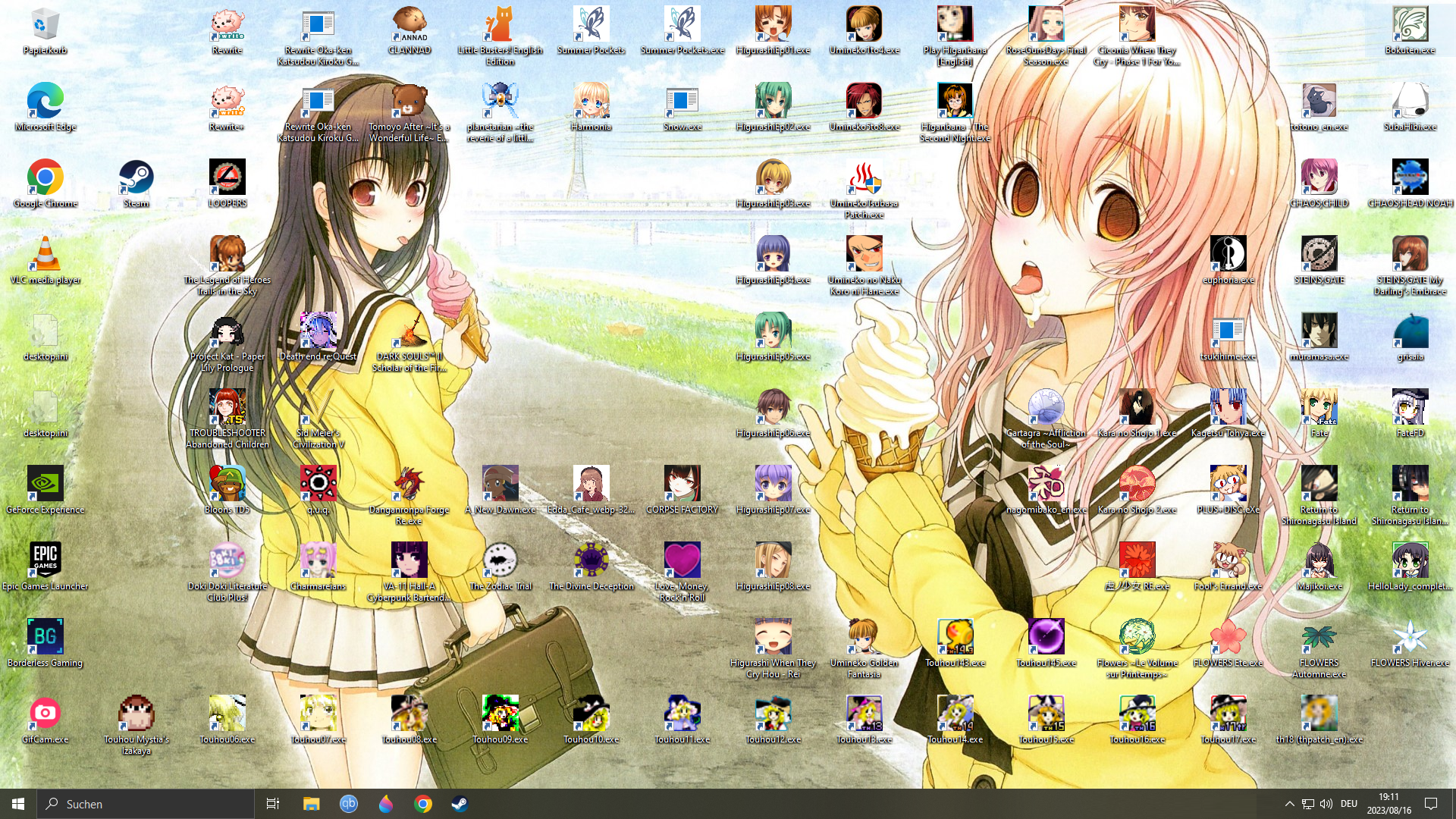Switch DEU keyboard input language
The image size is (1456, 819).
tap(1349, 804)
